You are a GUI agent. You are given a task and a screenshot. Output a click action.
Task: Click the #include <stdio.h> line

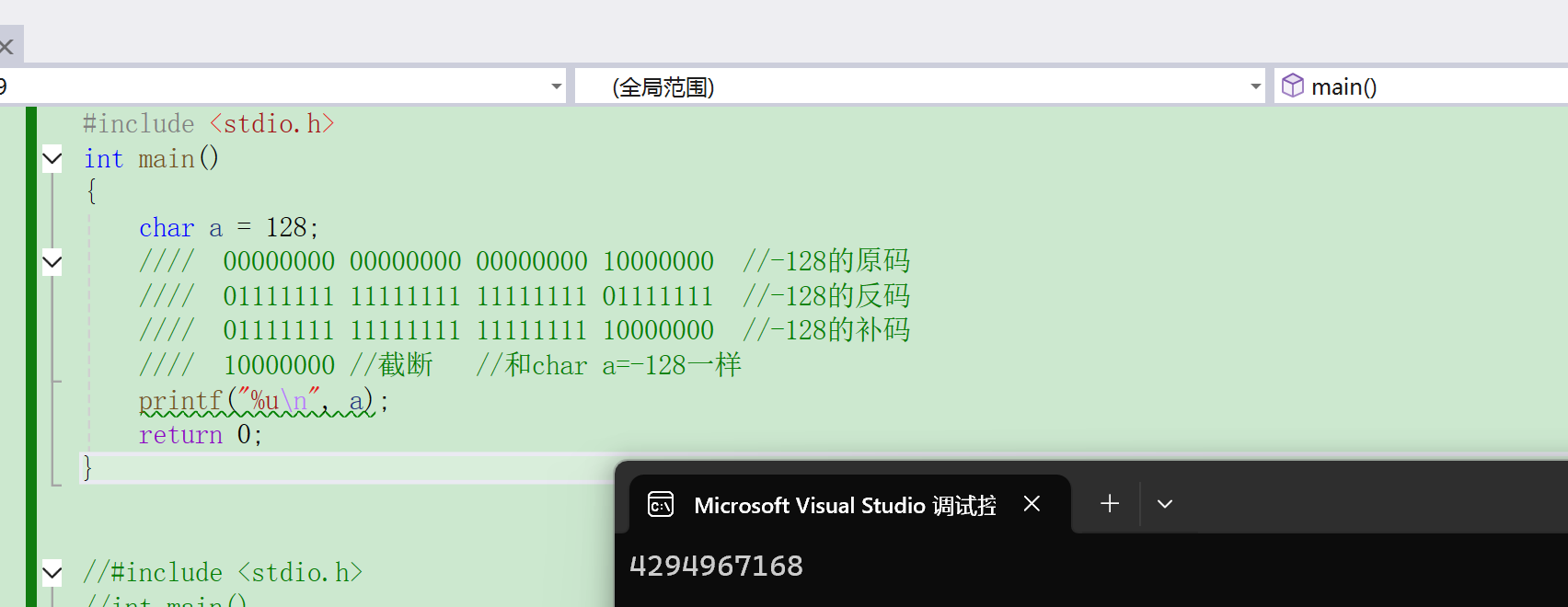coord(209,123)
